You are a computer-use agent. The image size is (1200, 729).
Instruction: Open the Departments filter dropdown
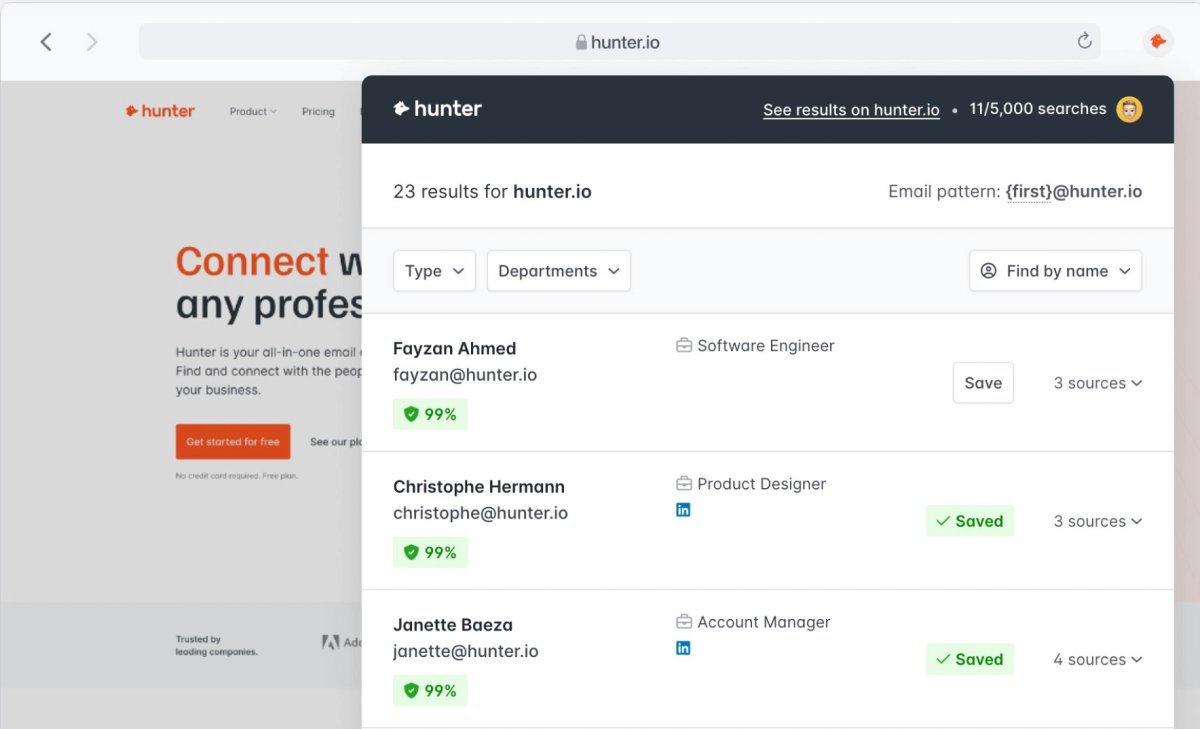point(559,271)
